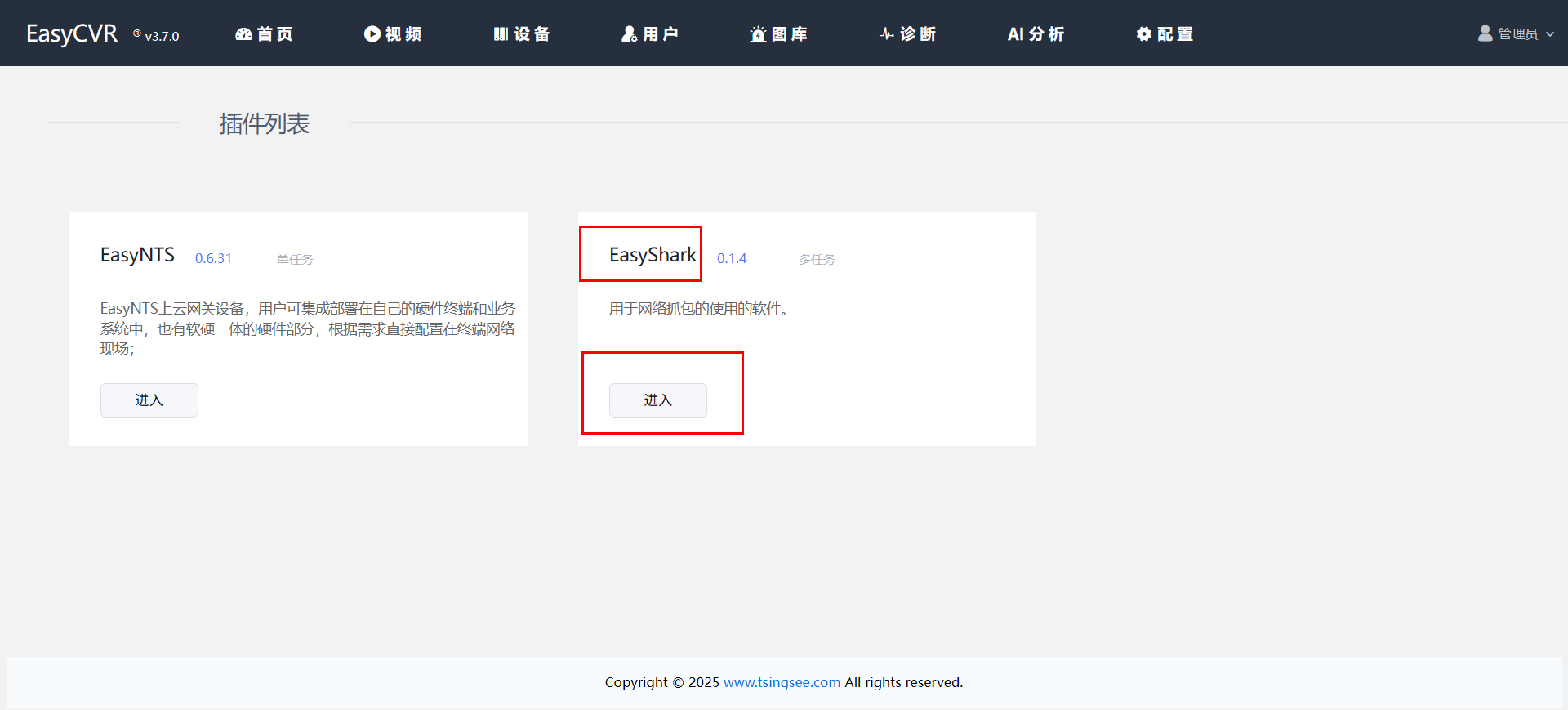Click the EasyNTS plugin title

[137, 255]
